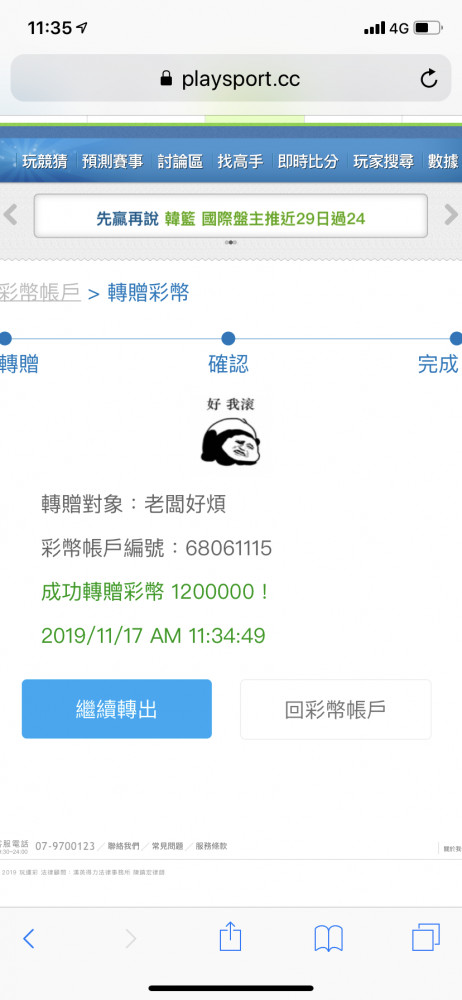Open the 即時比分 menu item
Viewport: 462px width, 1000px height.
(x=308, y=162)
